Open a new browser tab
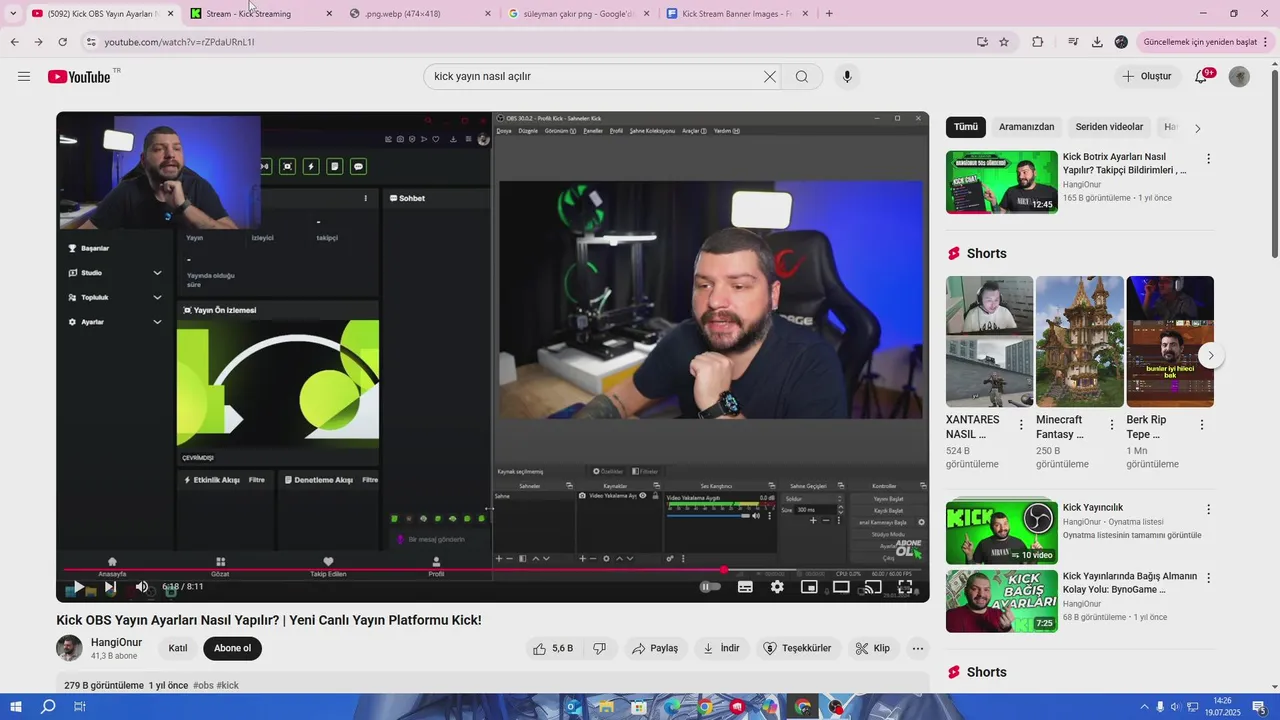Viewport: 1280px width, 720px height. point(829,14)
